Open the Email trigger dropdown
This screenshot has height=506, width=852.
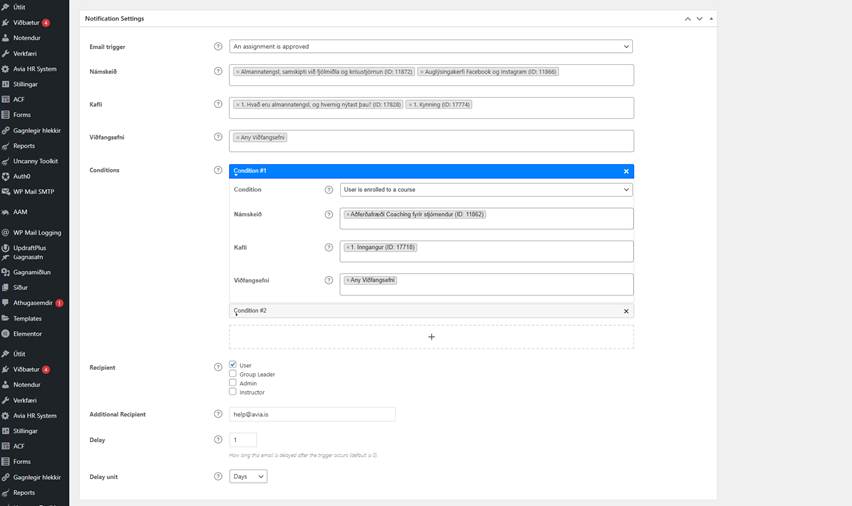pyautogui.click(x=431, y=46)
